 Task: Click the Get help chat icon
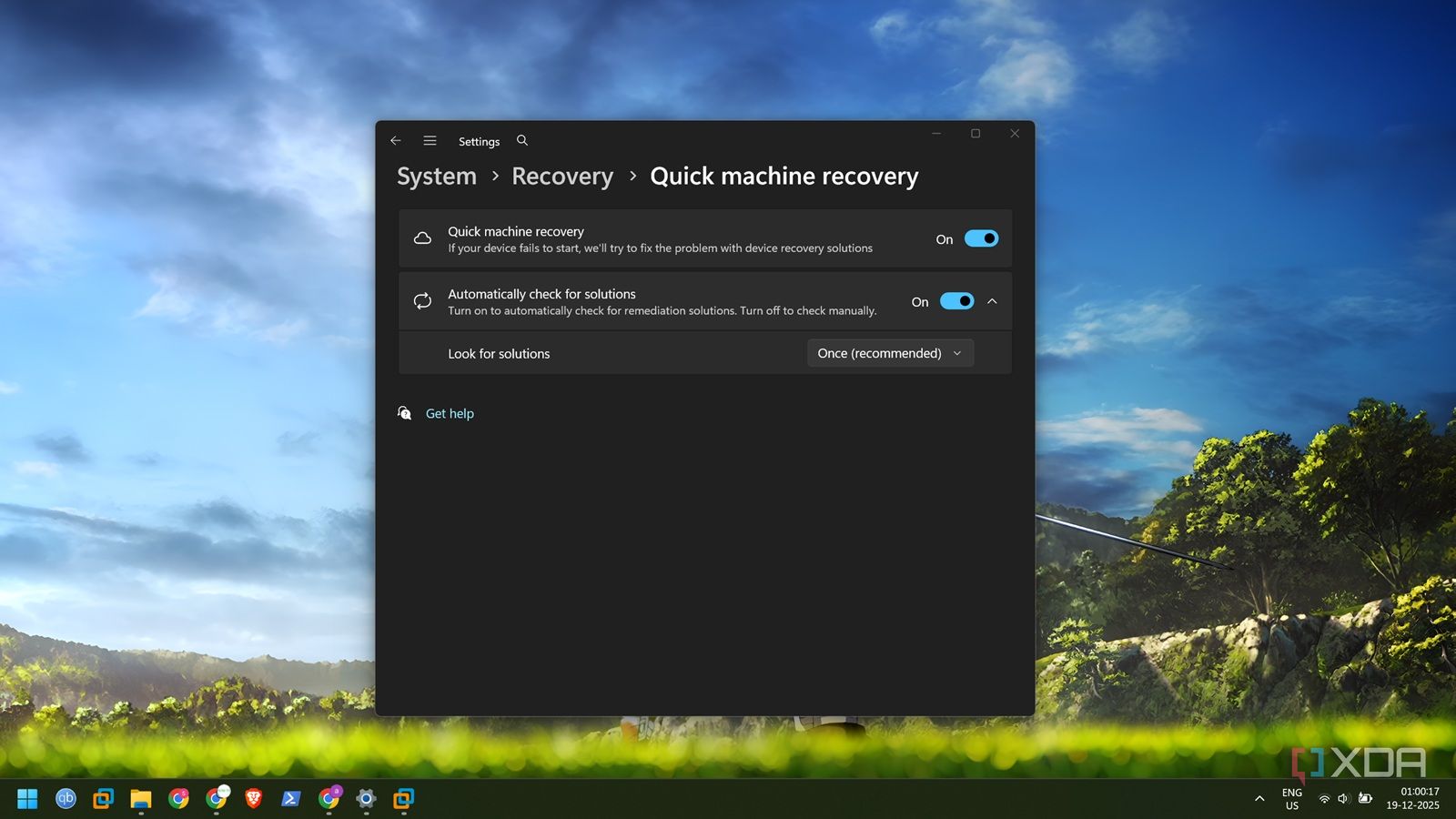pyautogui.click(x=405, y=413)
